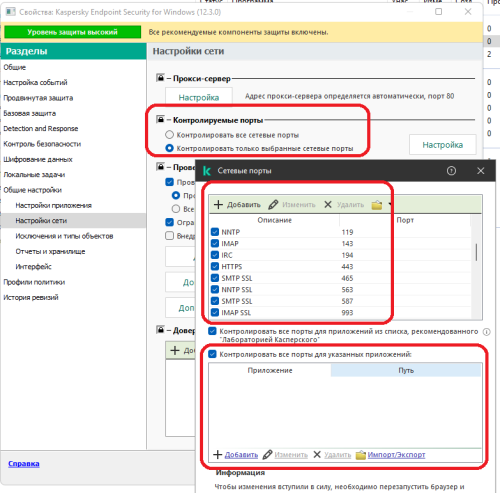Click the help icon in Сетевые порты title bar
The image size is (500, 493).
pyautogui.click(x=451, y=171)
